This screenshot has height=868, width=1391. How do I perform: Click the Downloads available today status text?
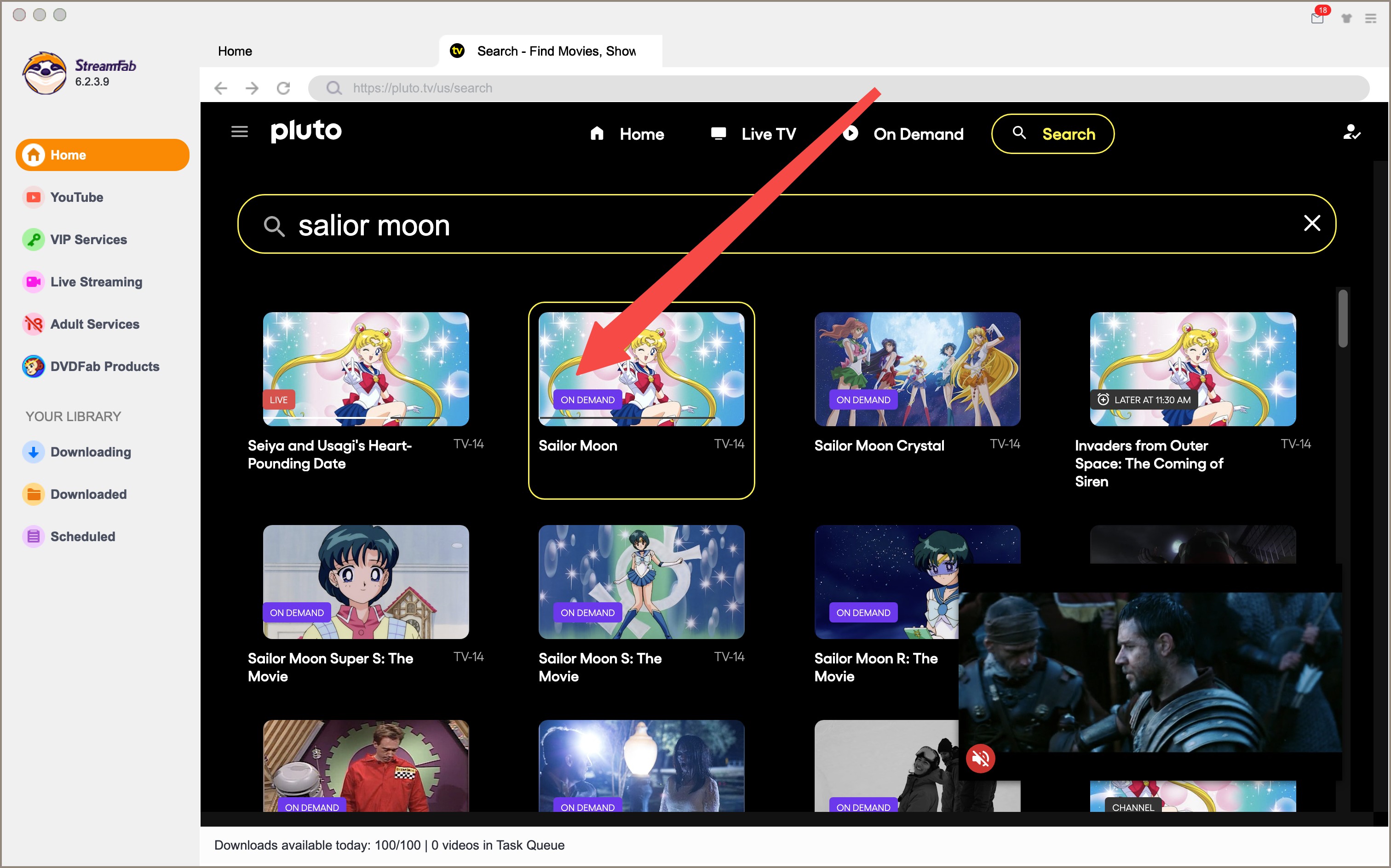[389, 845]
